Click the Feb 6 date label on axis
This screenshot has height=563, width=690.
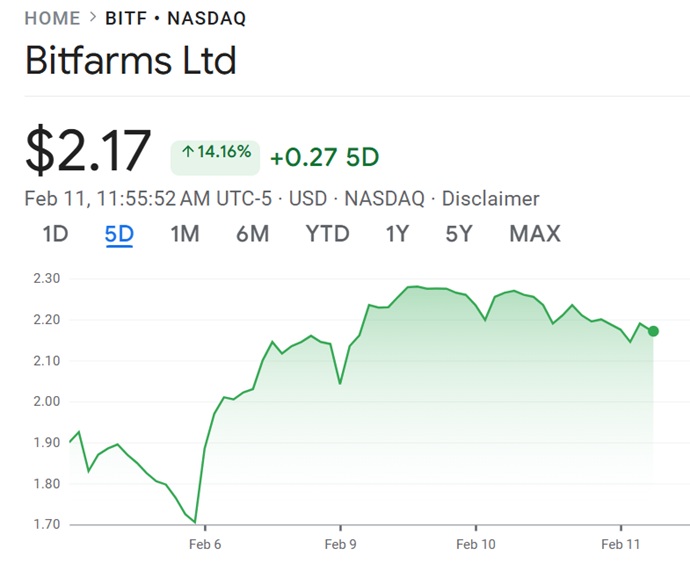pos(205,545)
